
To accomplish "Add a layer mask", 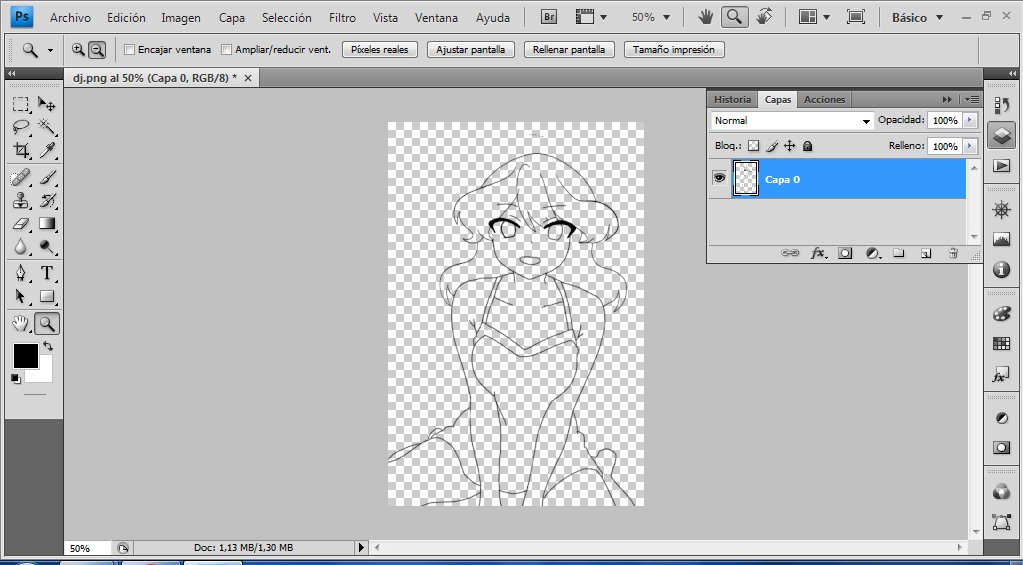I will (x=845, y=253).
